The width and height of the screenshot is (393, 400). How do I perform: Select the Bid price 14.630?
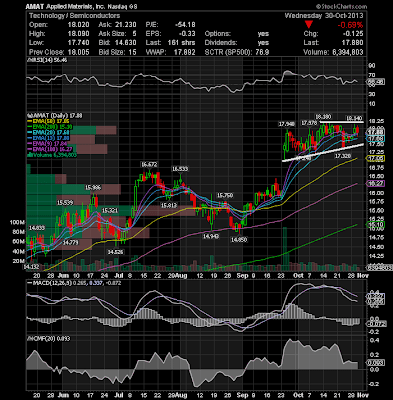click(127, 43)
